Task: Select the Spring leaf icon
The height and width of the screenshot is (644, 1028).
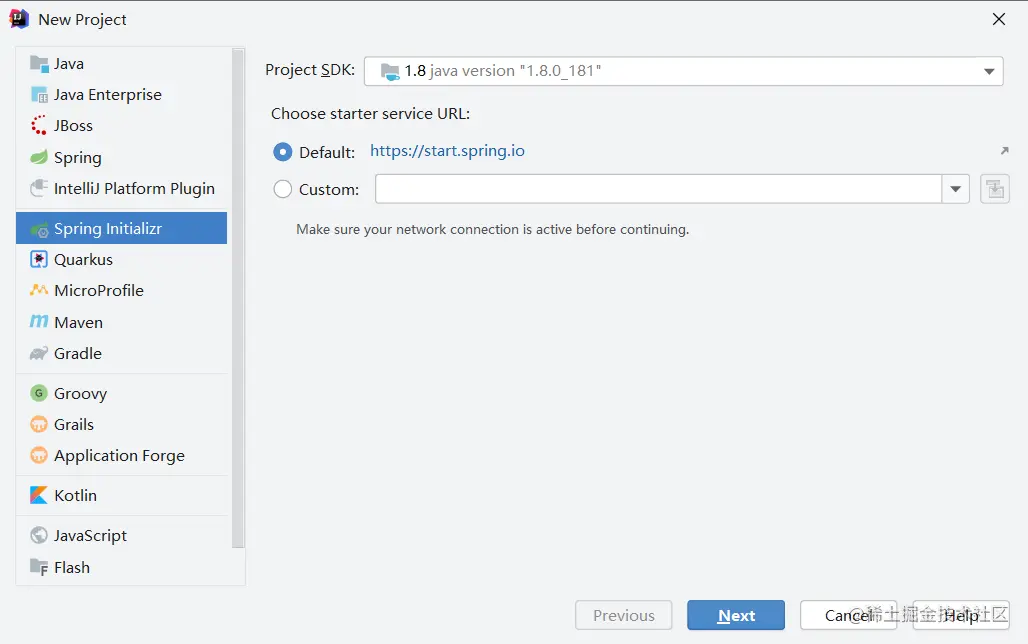Action: coord(39,157)
